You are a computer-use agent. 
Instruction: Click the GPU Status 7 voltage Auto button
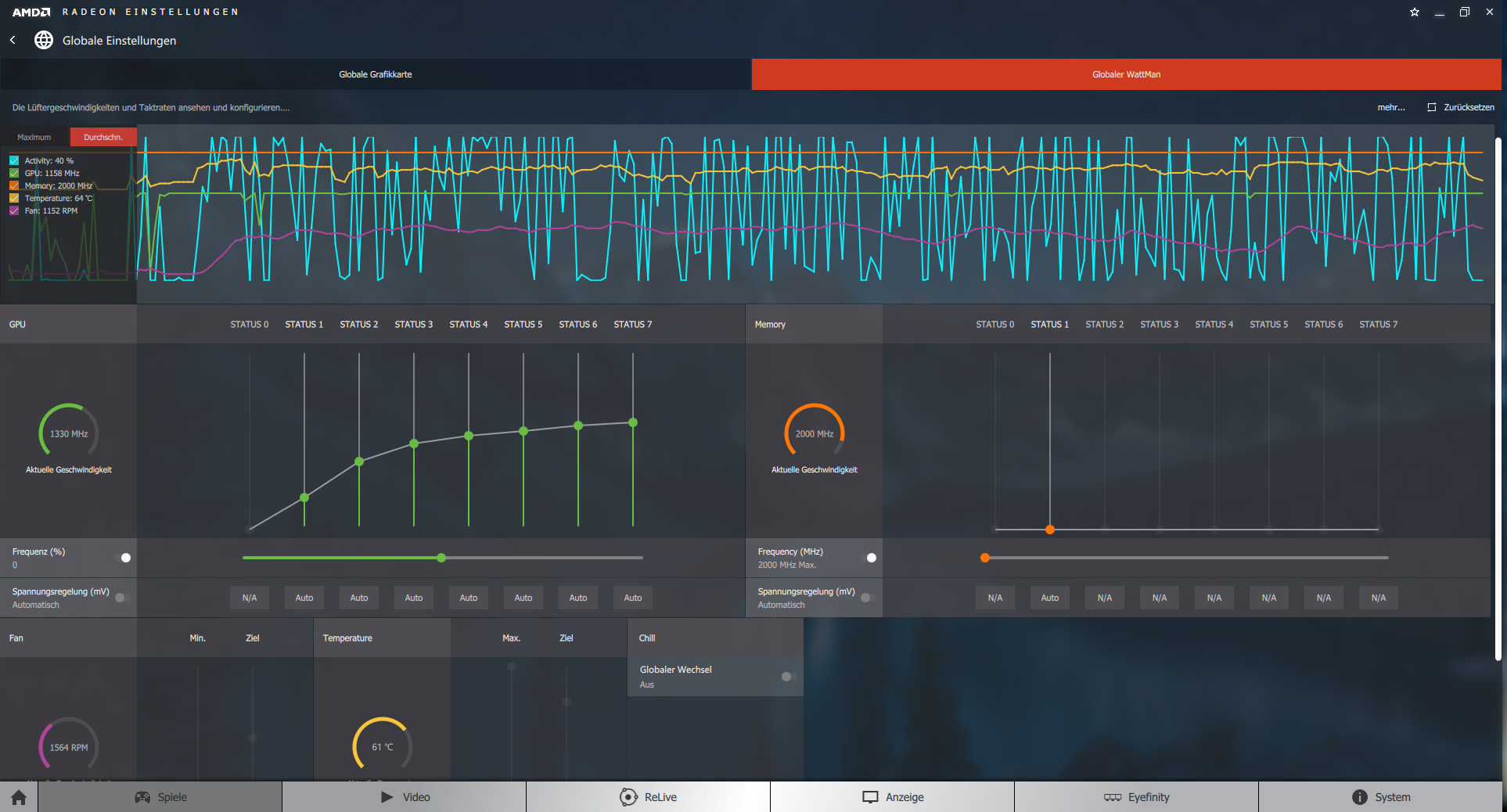coord(633,598)
